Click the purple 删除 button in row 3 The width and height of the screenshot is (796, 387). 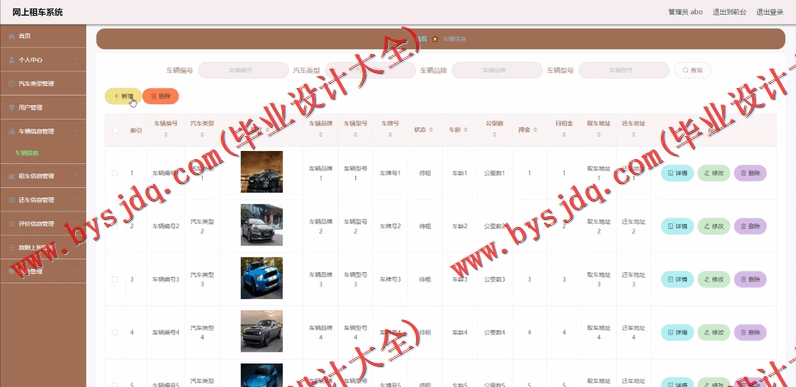click(750, 279)
